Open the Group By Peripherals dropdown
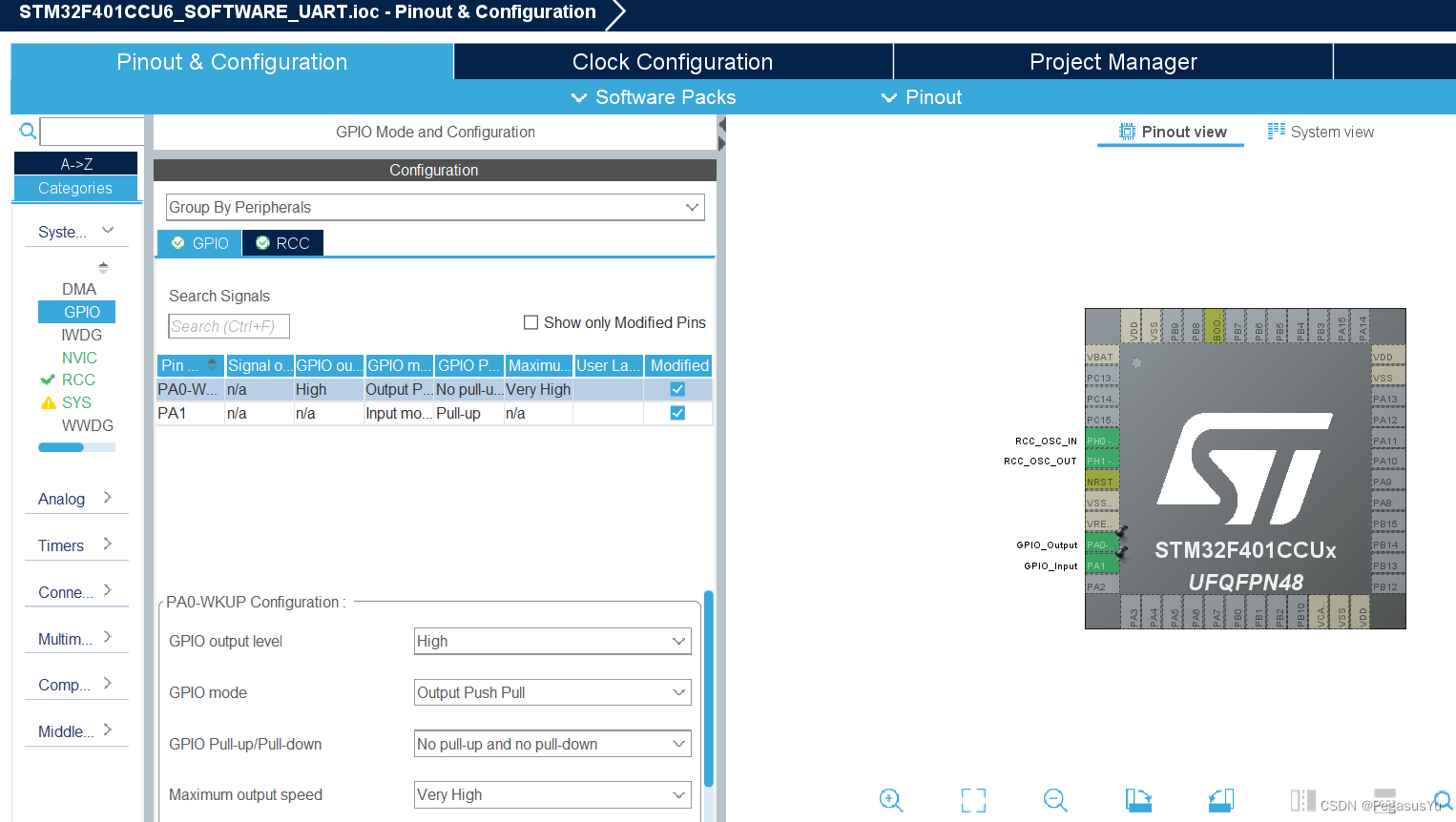1456x822 pixels. pyautogui.click(x=435, y=207)
